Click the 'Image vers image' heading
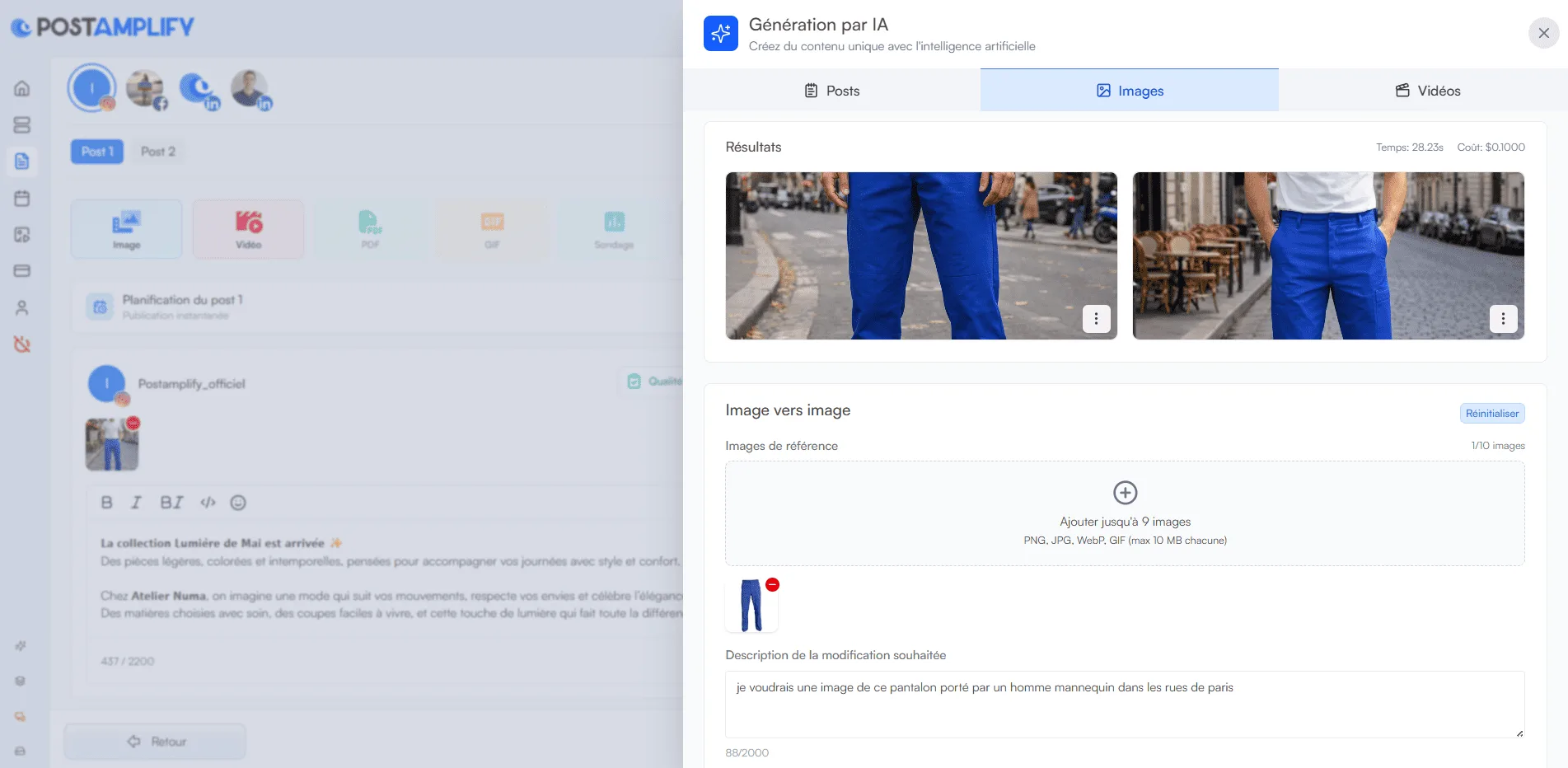The image size is (1568, 768). [x=788, y=410]
